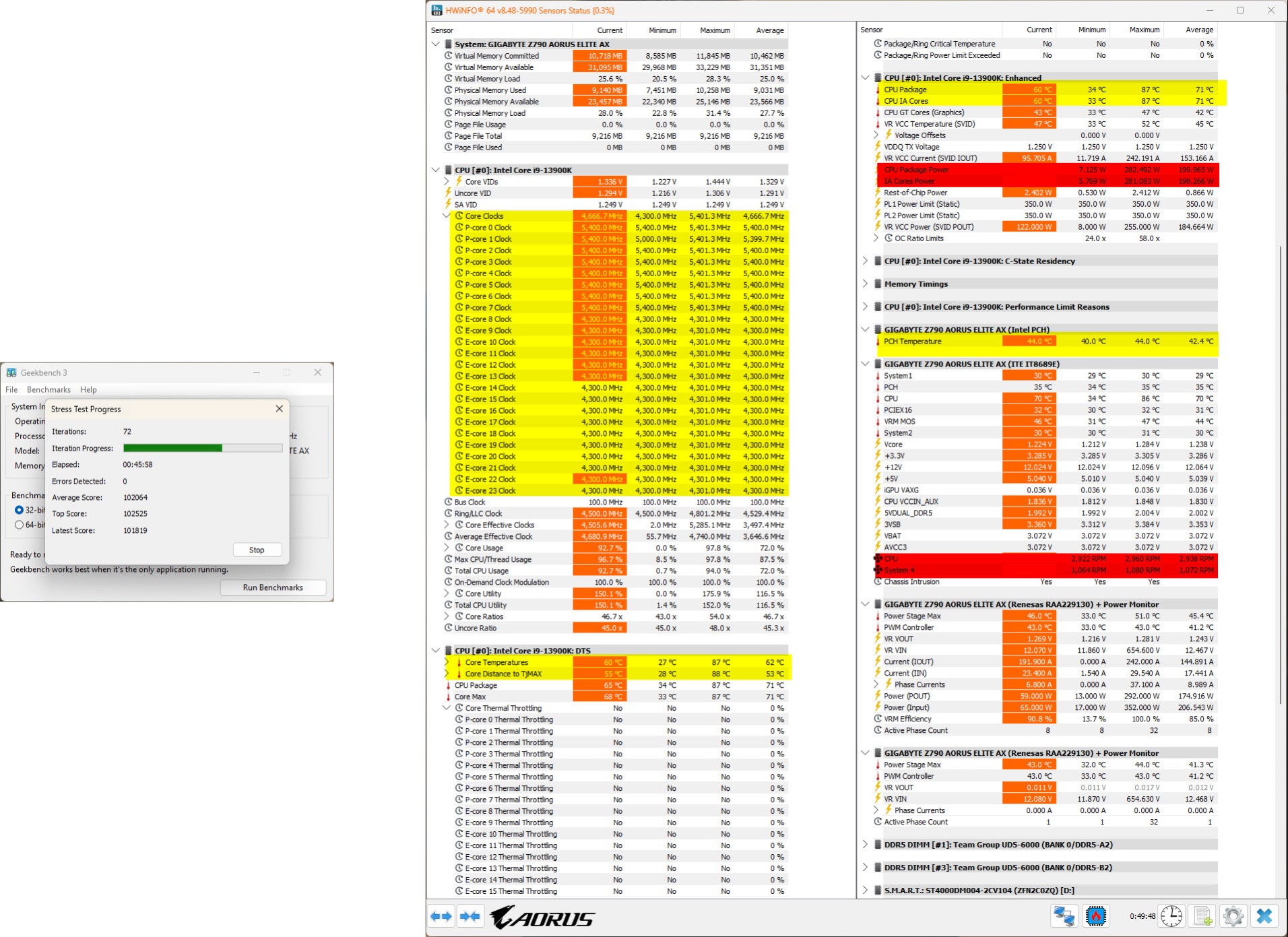Image resolution: width=1288 pixels, height=937 pixels.
Task: Select the PL1 Power Limit (Static) row
Action: pyautogui.click(x=1046, y=204)
